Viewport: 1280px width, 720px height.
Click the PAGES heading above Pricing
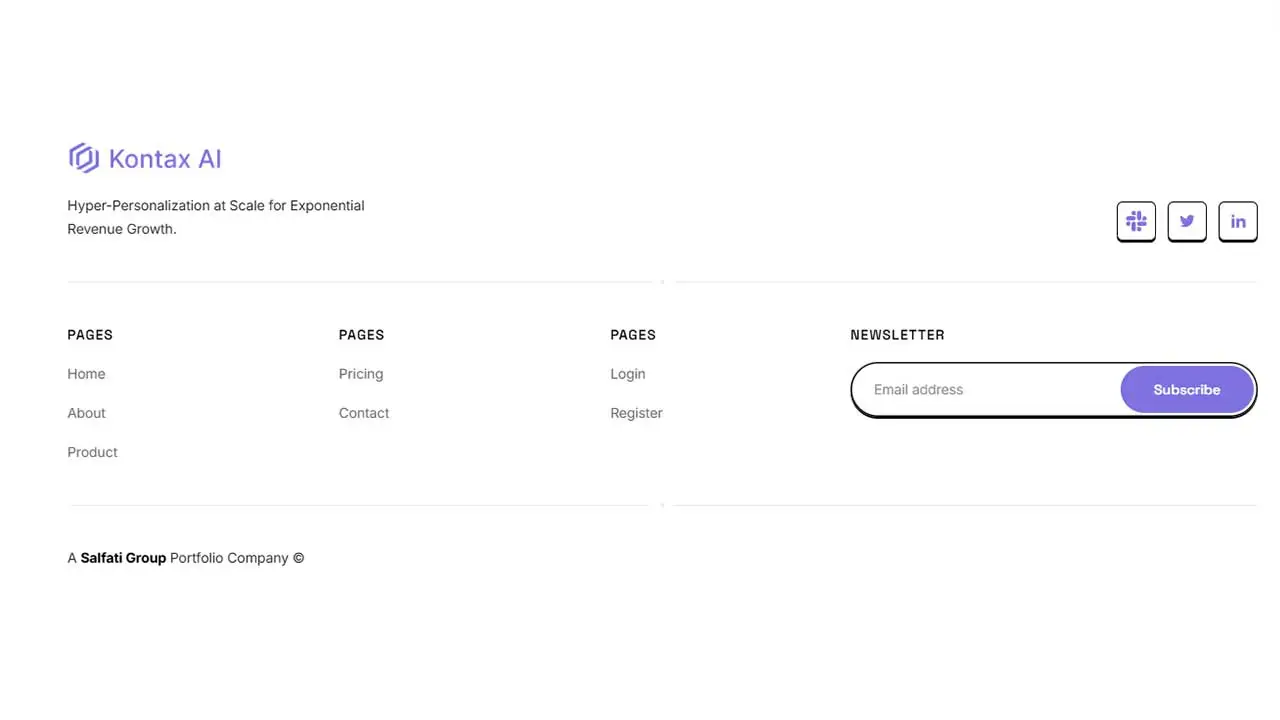tap(361, 335)
